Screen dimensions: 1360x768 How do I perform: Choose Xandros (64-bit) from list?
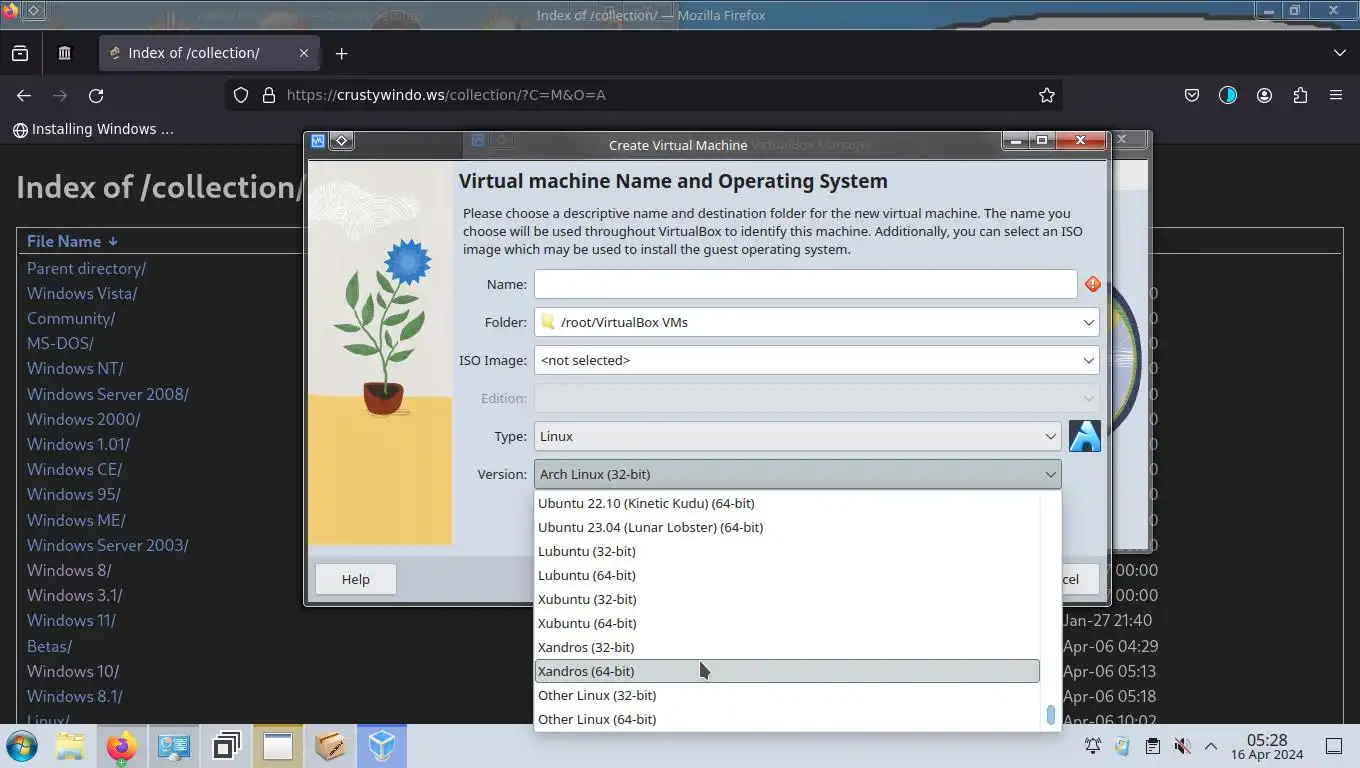(787, 671)
